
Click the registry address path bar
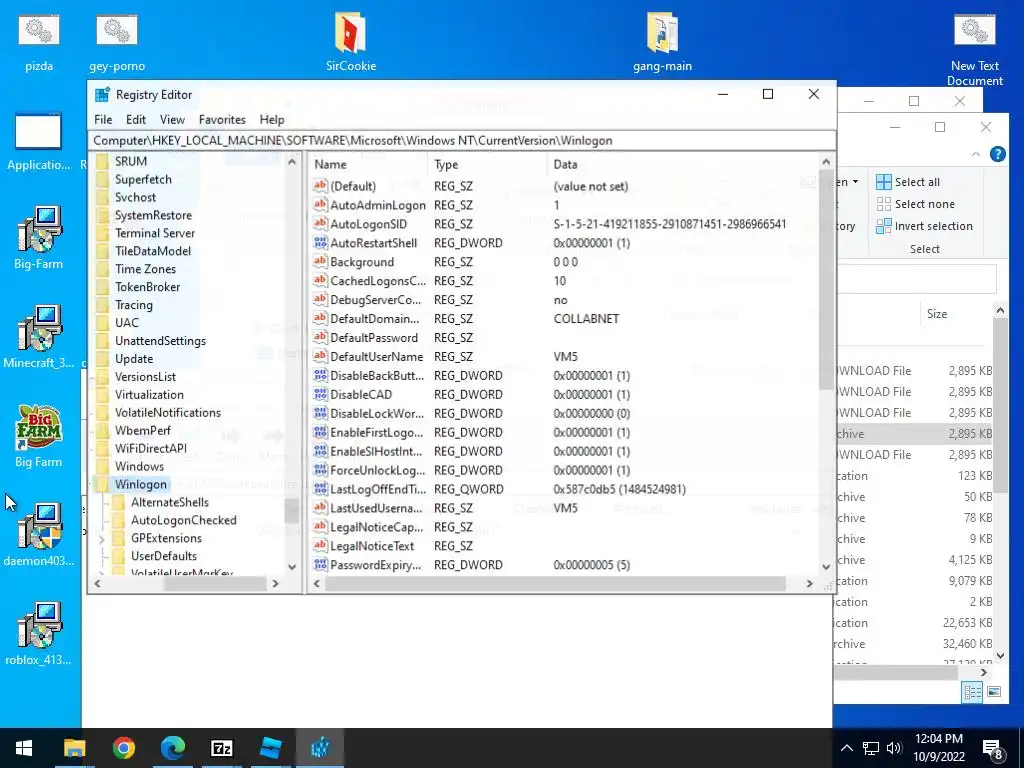coord(462,140)
